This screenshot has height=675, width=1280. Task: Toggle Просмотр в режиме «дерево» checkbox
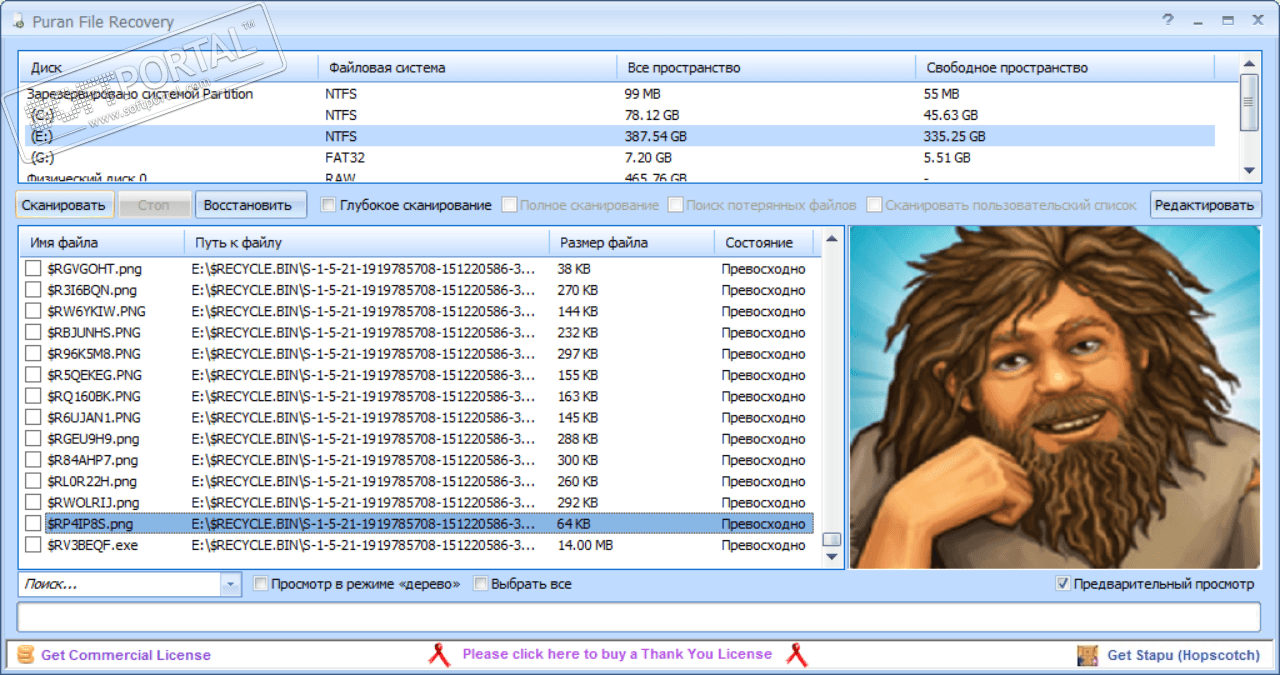tap(260, 584)
